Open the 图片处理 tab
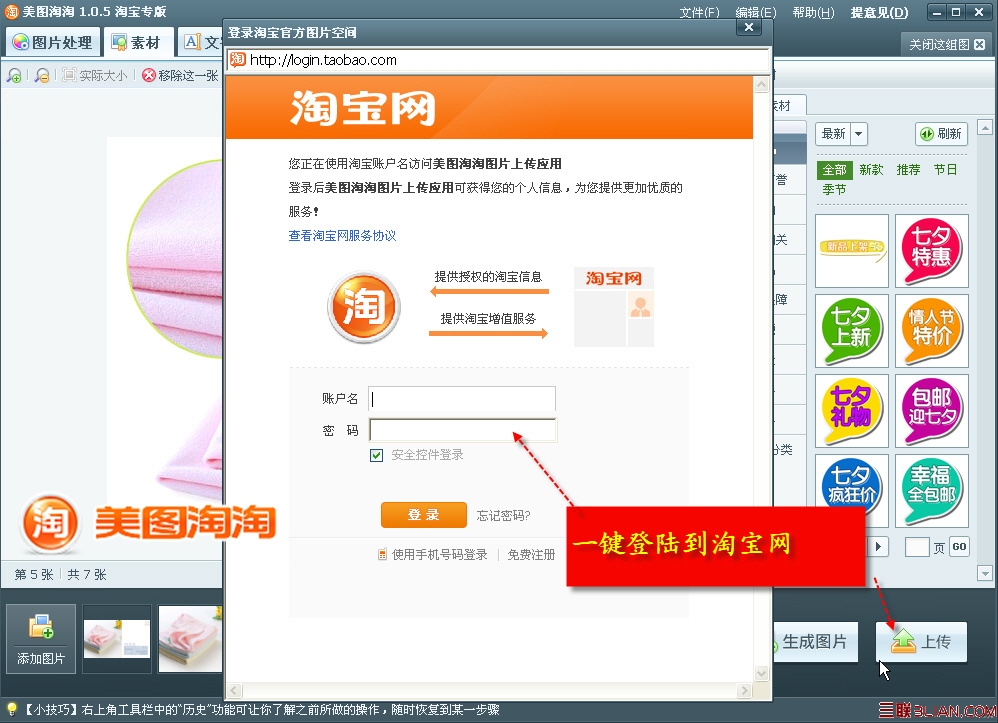 [53, 43]
